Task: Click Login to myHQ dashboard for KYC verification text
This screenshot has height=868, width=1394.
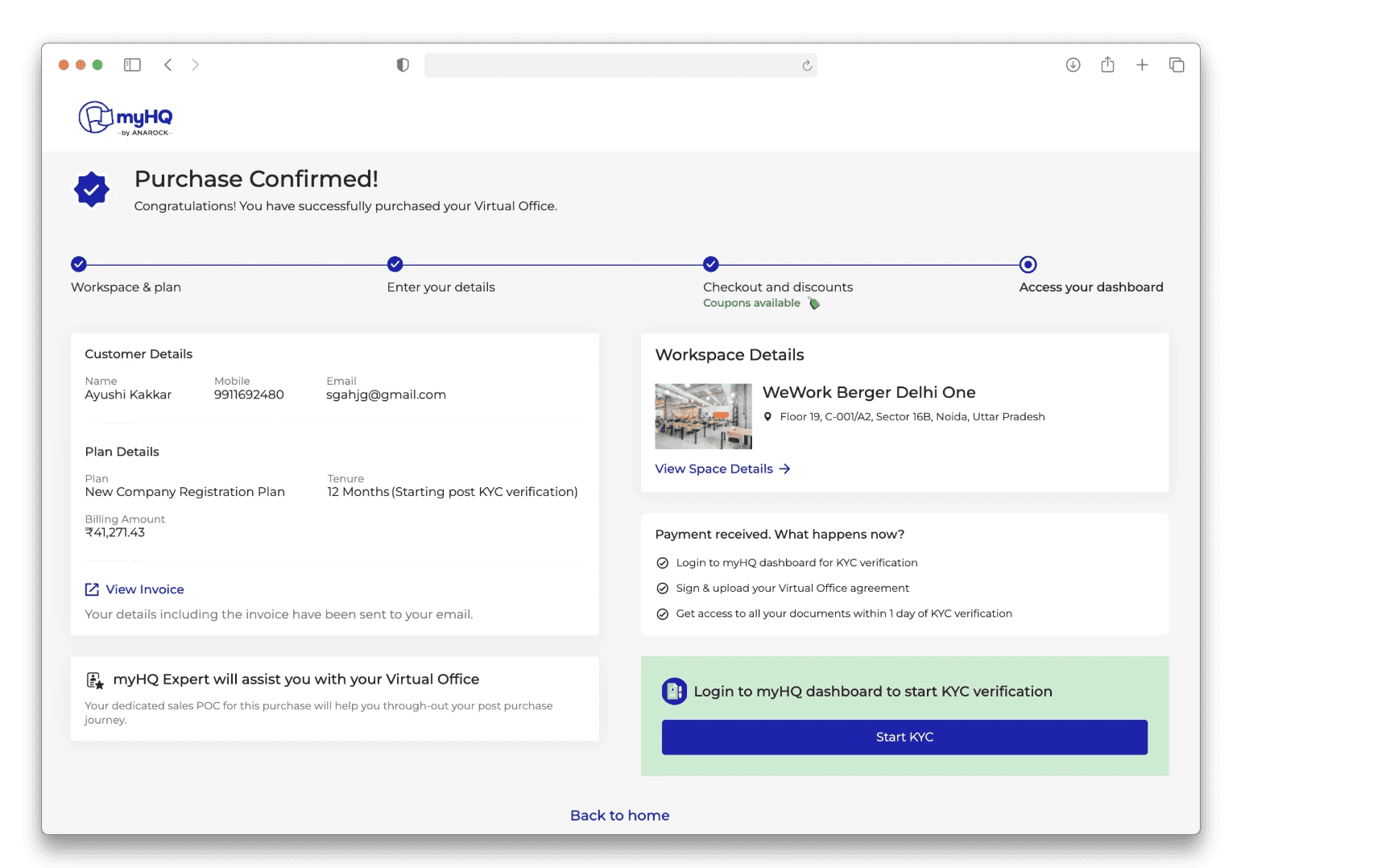Action: [x=796, y=563]
